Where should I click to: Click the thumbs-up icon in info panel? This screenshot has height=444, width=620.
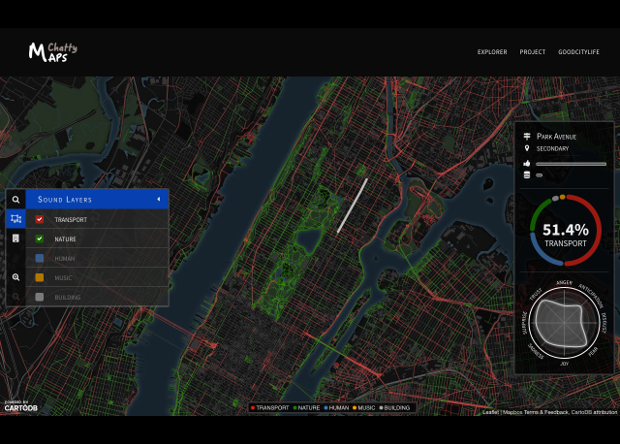click(527, 163)
